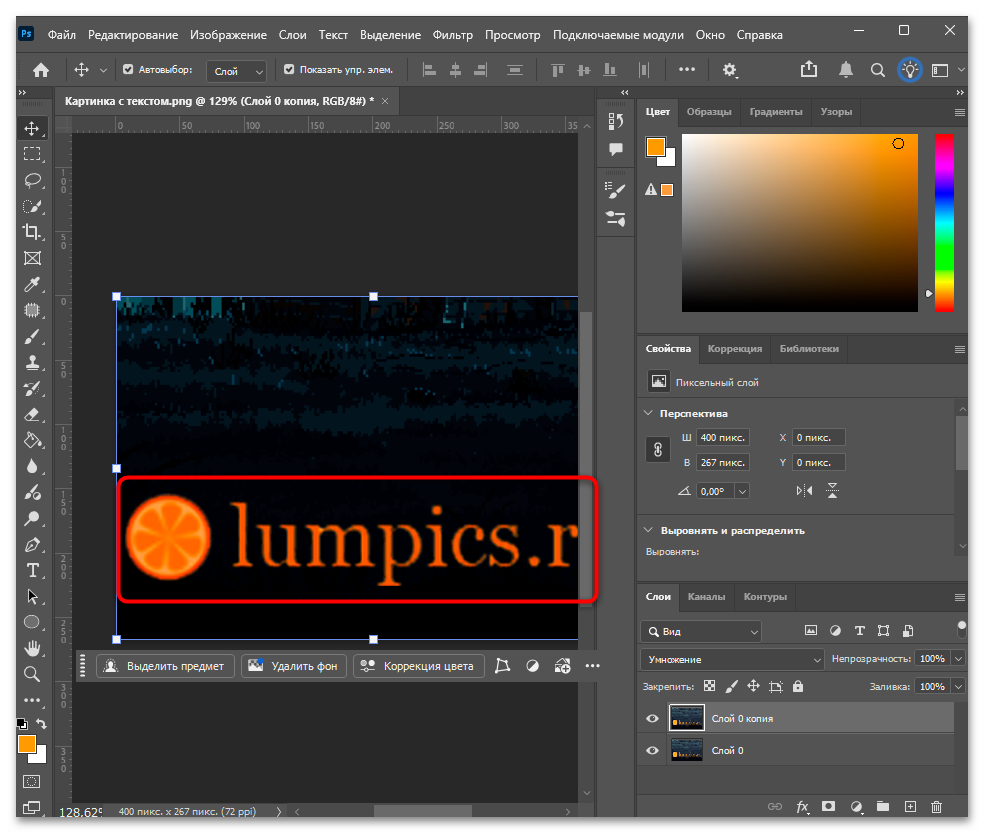The image size is (984, 833).
Task: Toggle the Автовыбор checkbox
Action: [x=128, y=70]
